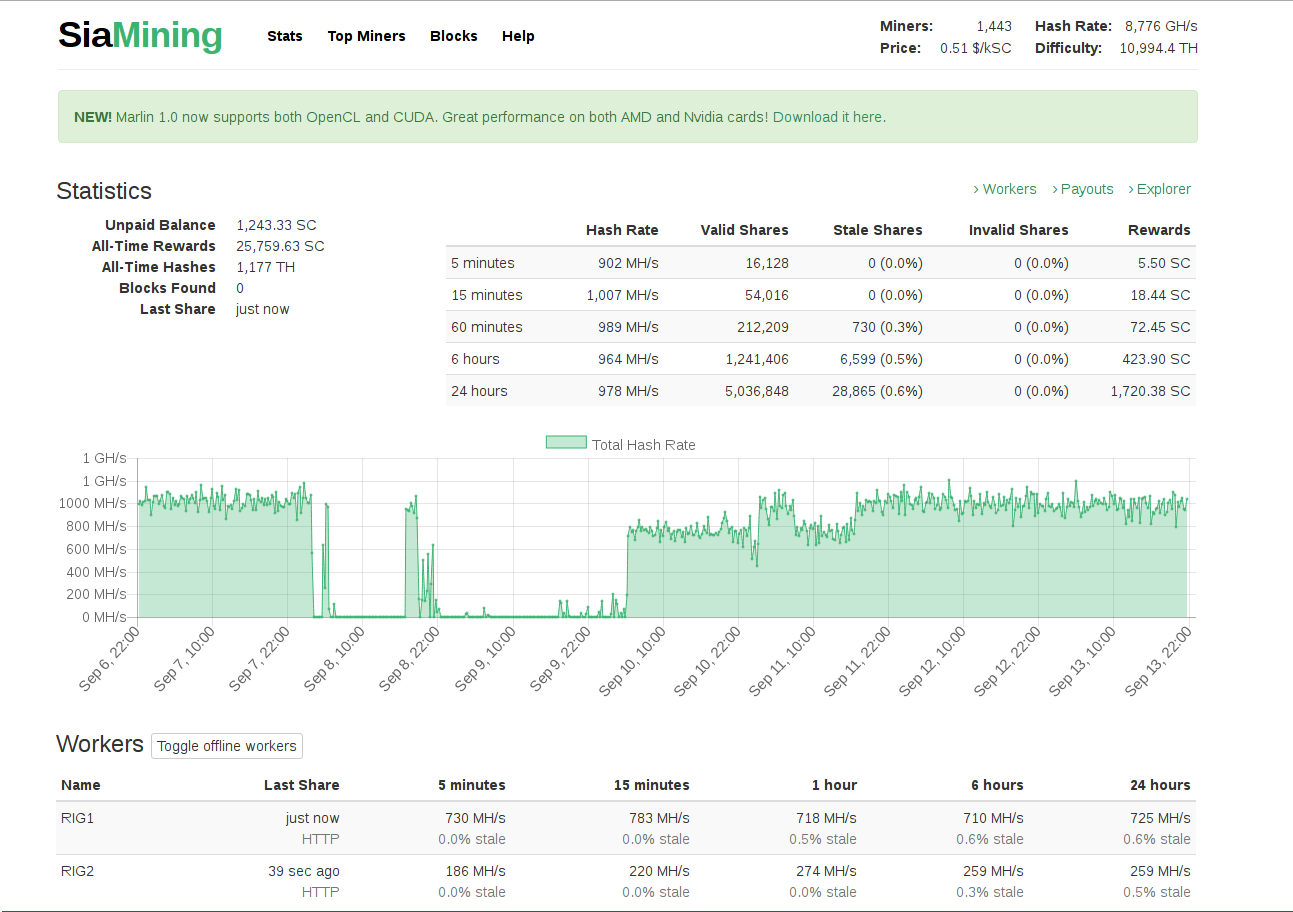The height and width of the screenshot is (912, 1293).
Task: Open the Blocks page
Action: 454,36
